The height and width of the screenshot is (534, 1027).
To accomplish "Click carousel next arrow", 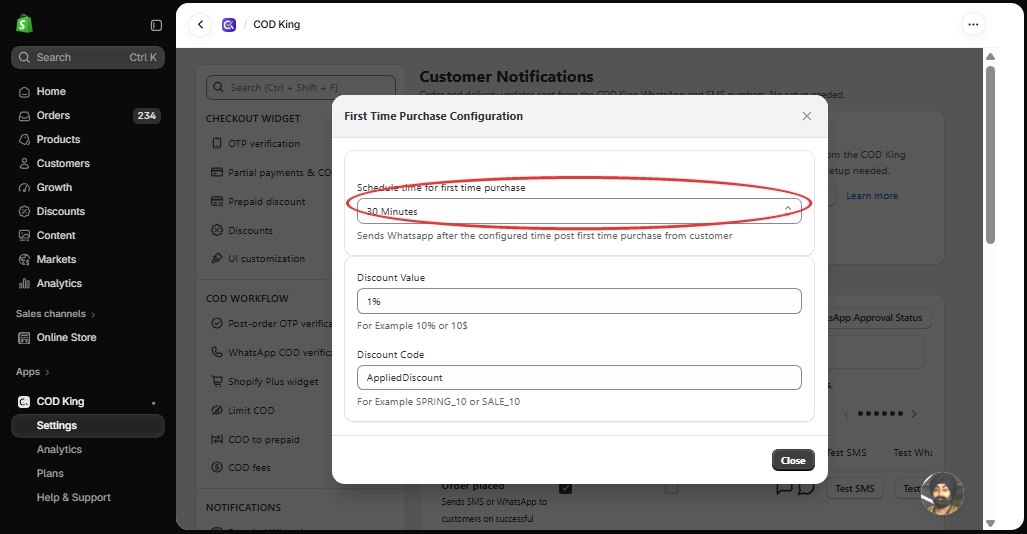I will tap(914, 414).
